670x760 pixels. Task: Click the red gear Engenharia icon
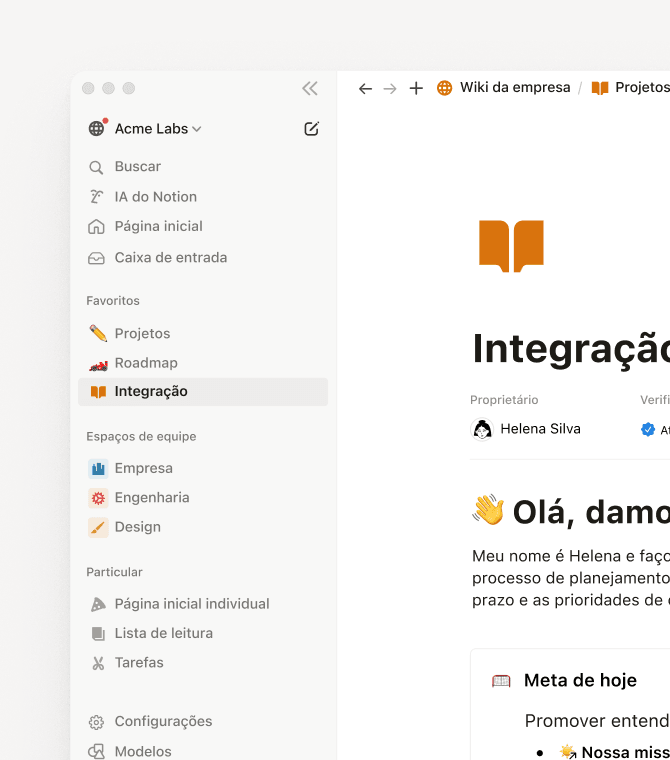pyautogui.click(x=98, y=498)
